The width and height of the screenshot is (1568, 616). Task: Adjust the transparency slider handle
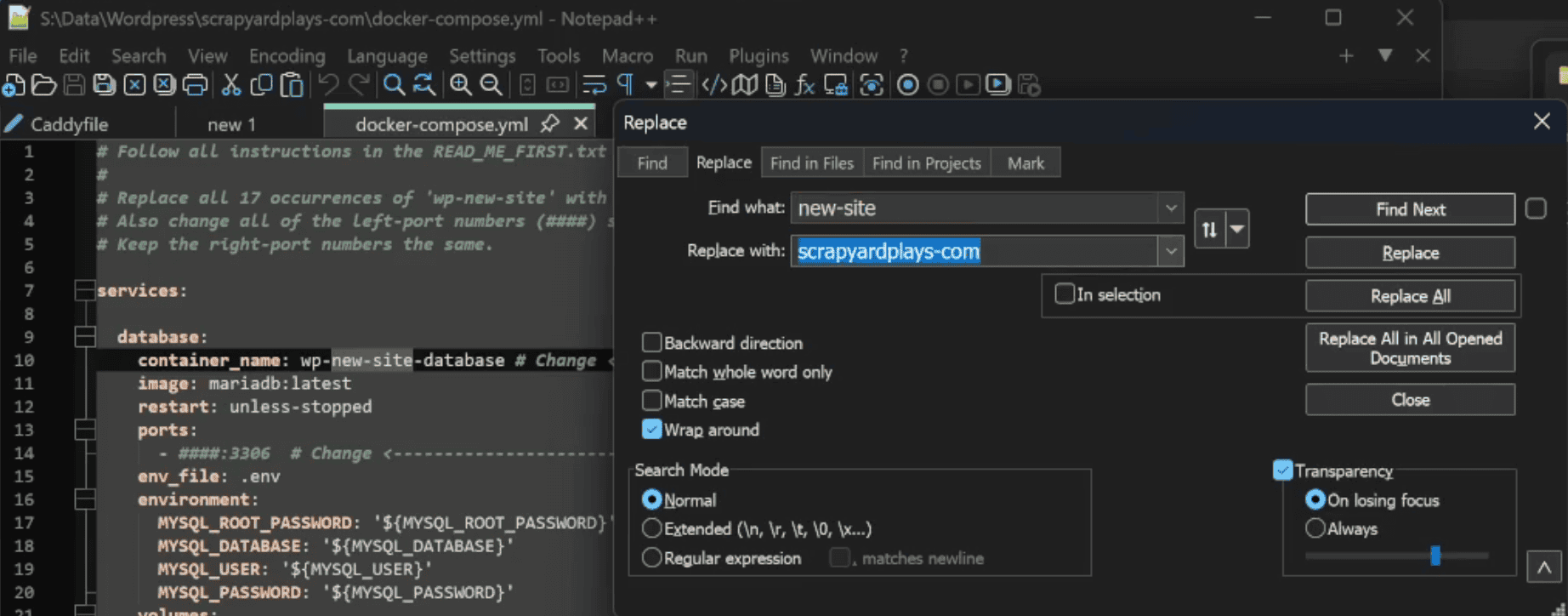1435,556
